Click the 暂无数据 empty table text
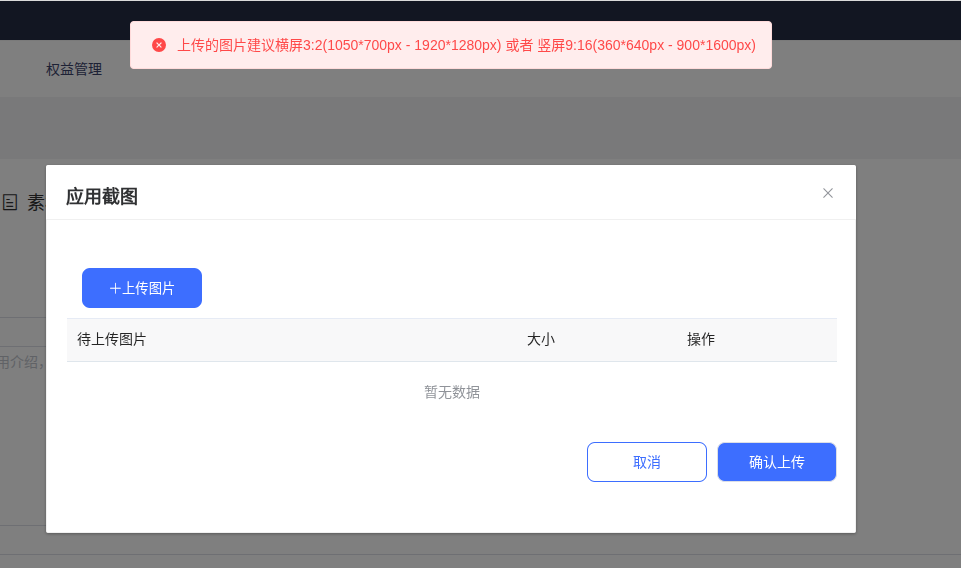 point(452,392)
